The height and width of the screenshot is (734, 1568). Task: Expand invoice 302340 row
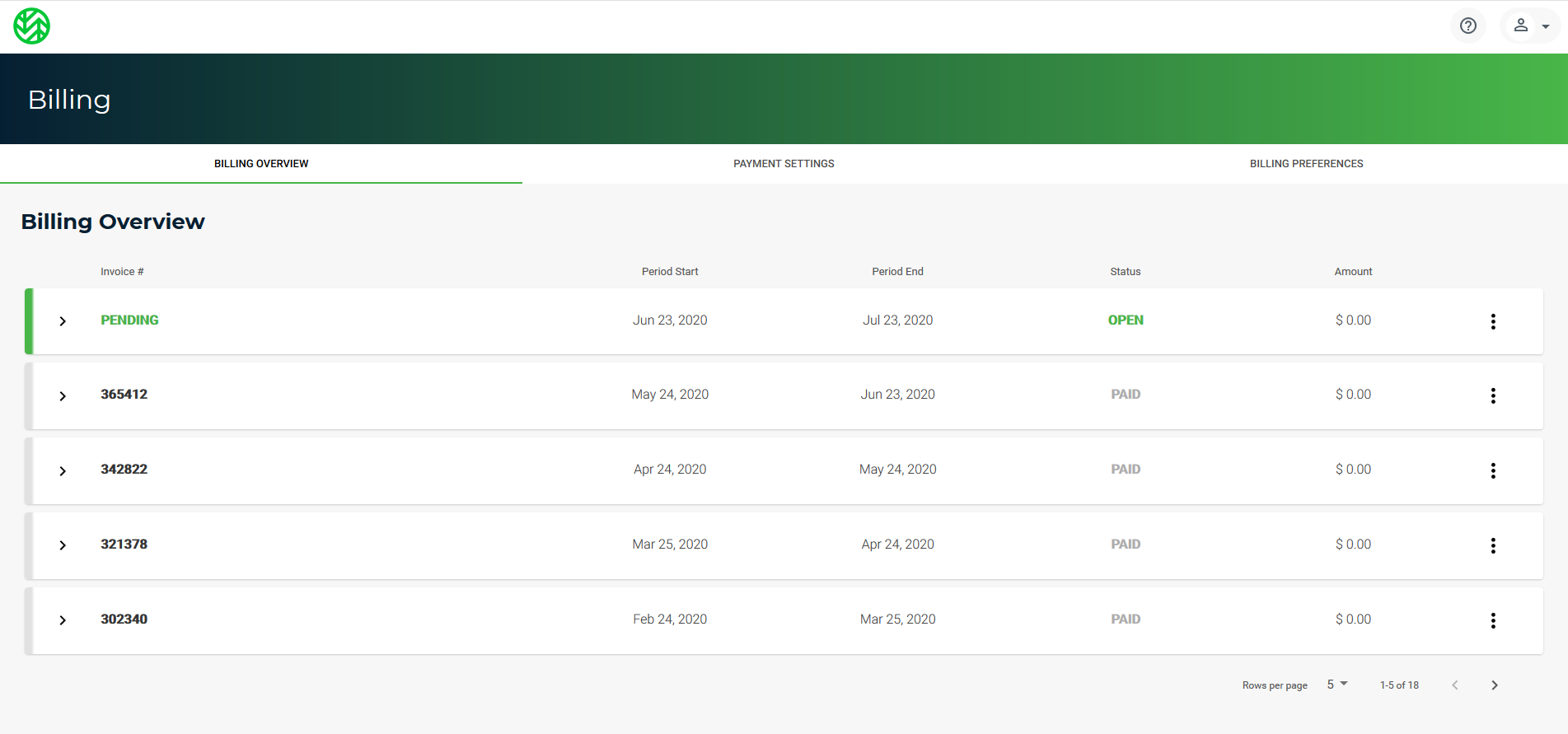(63, 620)
